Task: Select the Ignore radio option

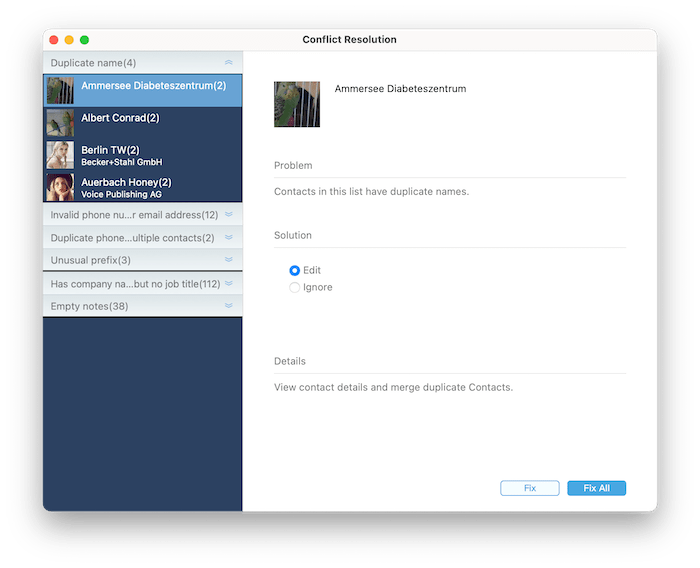Action: pyautogui.click(x=294, y=287)
